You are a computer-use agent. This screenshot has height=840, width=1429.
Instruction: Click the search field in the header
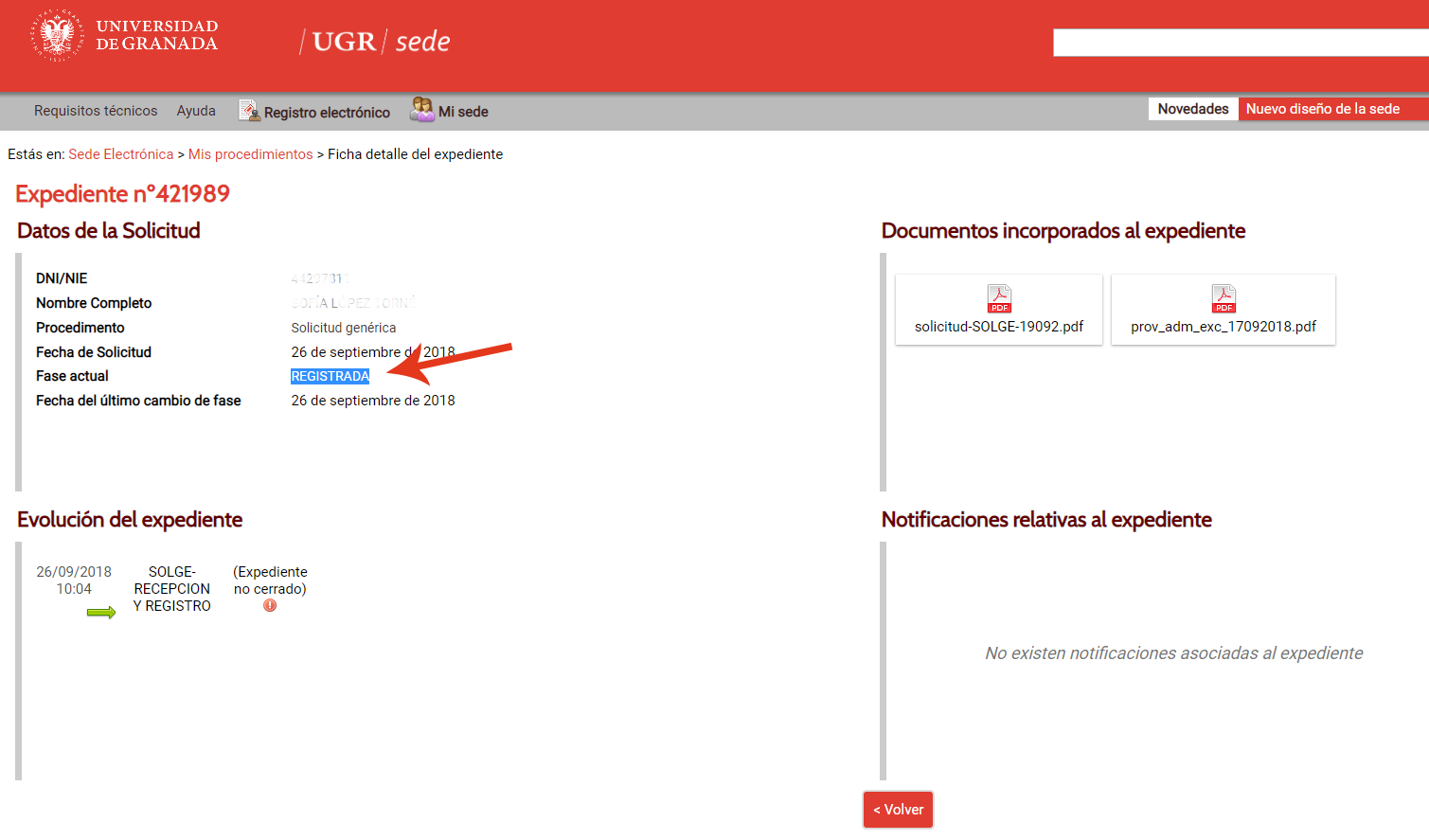1241,43
